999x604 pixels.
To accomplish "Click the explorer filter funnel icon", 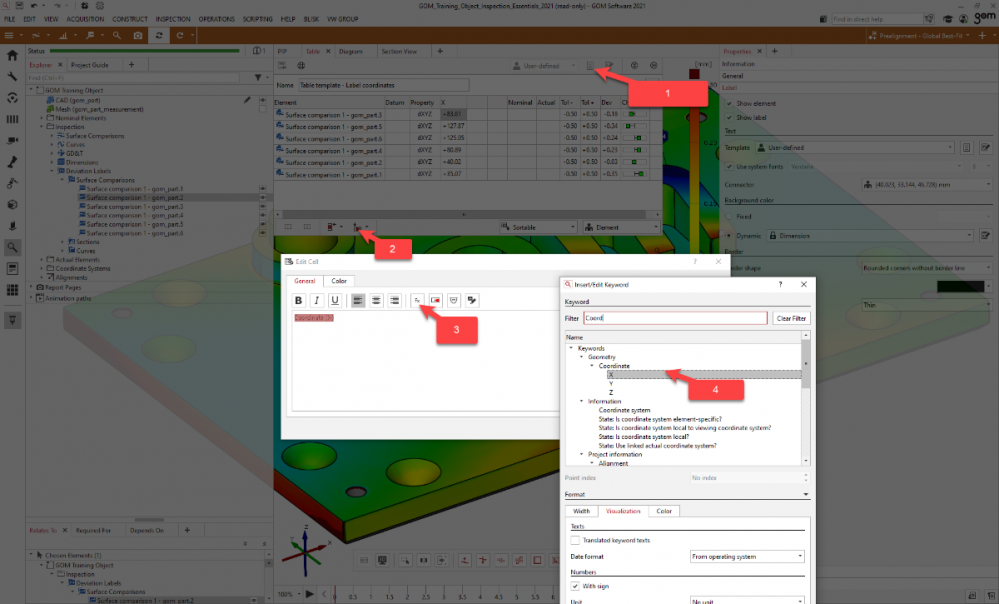I will pos(256,77).
